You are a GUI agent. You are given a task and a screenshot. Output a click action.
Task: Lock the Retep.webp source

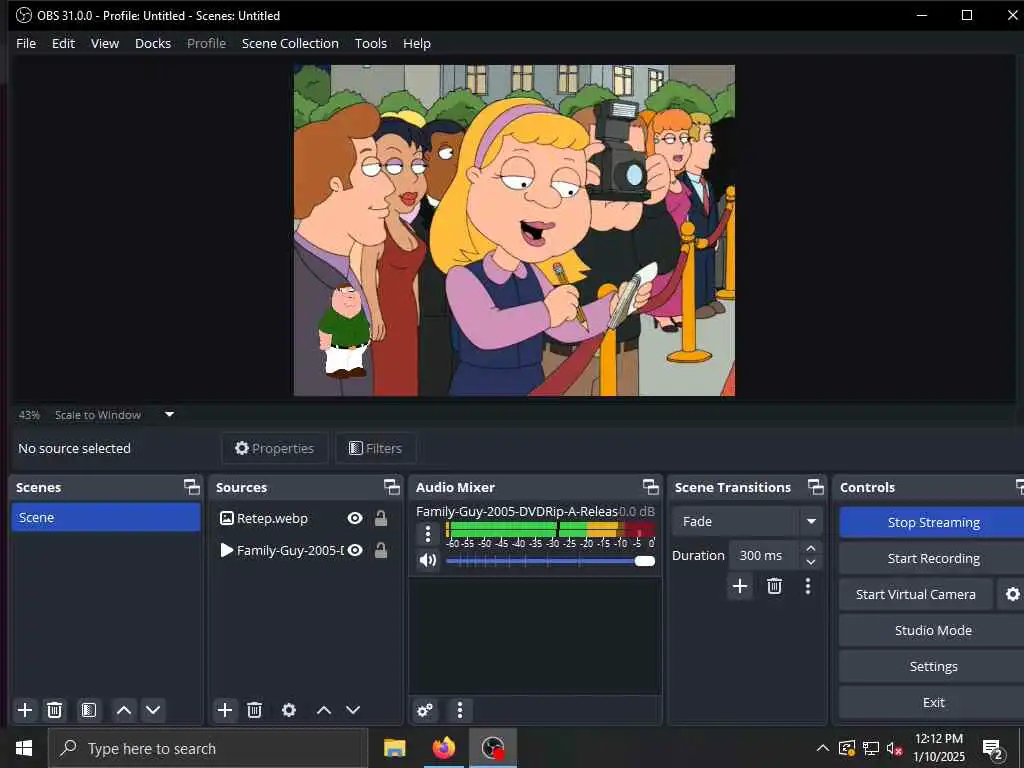[x=381, y=518]
